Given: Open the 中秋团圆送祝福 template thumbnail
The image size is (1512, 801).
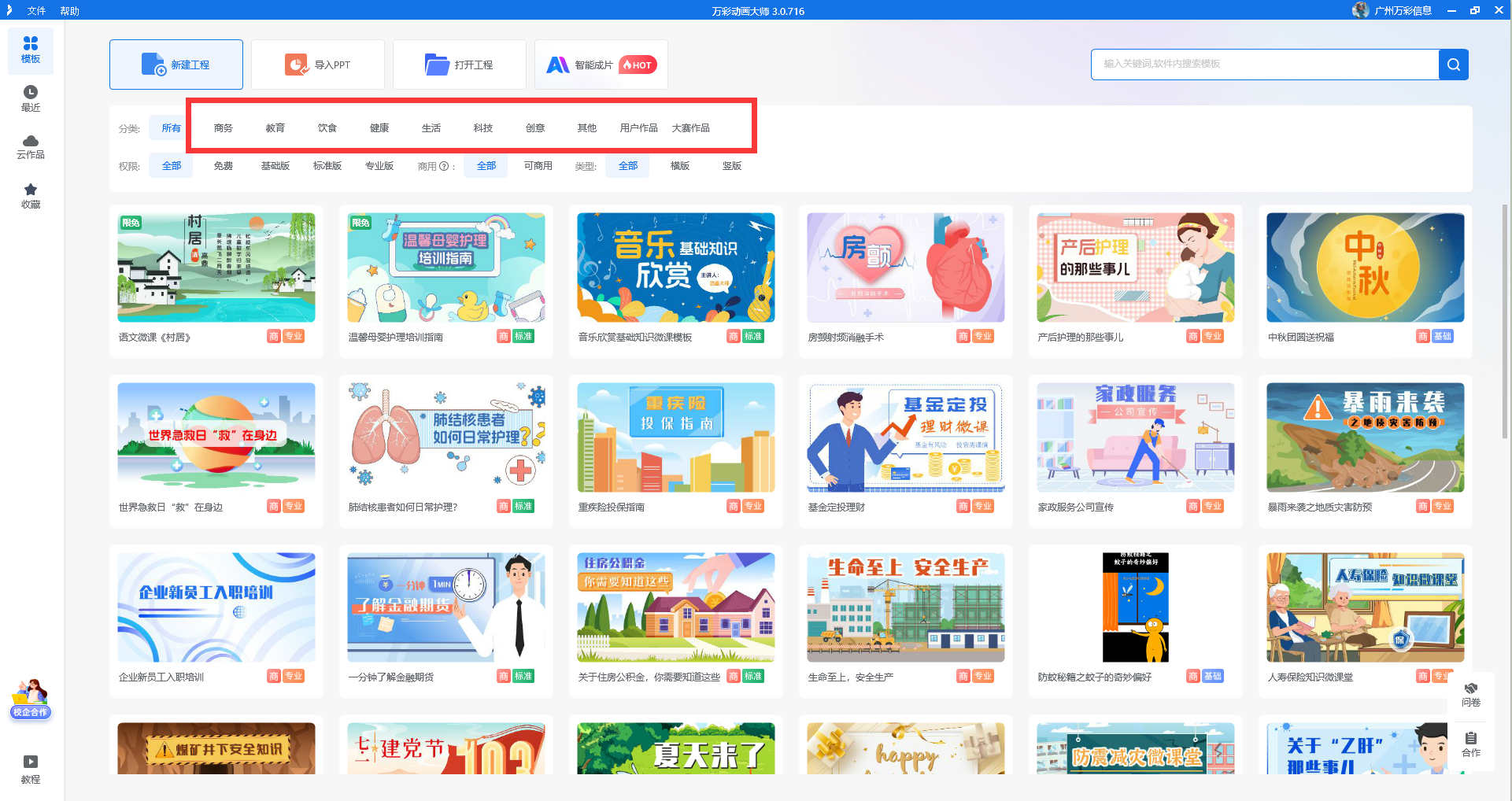Looking at the screenshot, I should point(1366,268).
